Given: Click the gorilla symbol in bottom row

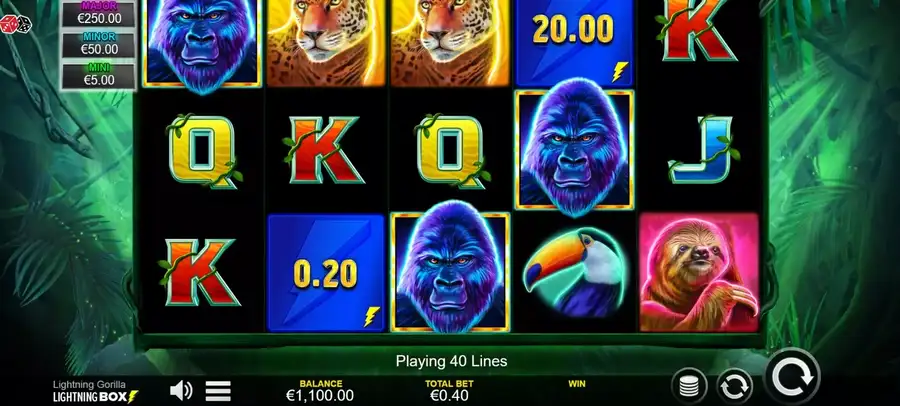Looking at the screenshot, I should pyautogui.click(x=451, y=273).
